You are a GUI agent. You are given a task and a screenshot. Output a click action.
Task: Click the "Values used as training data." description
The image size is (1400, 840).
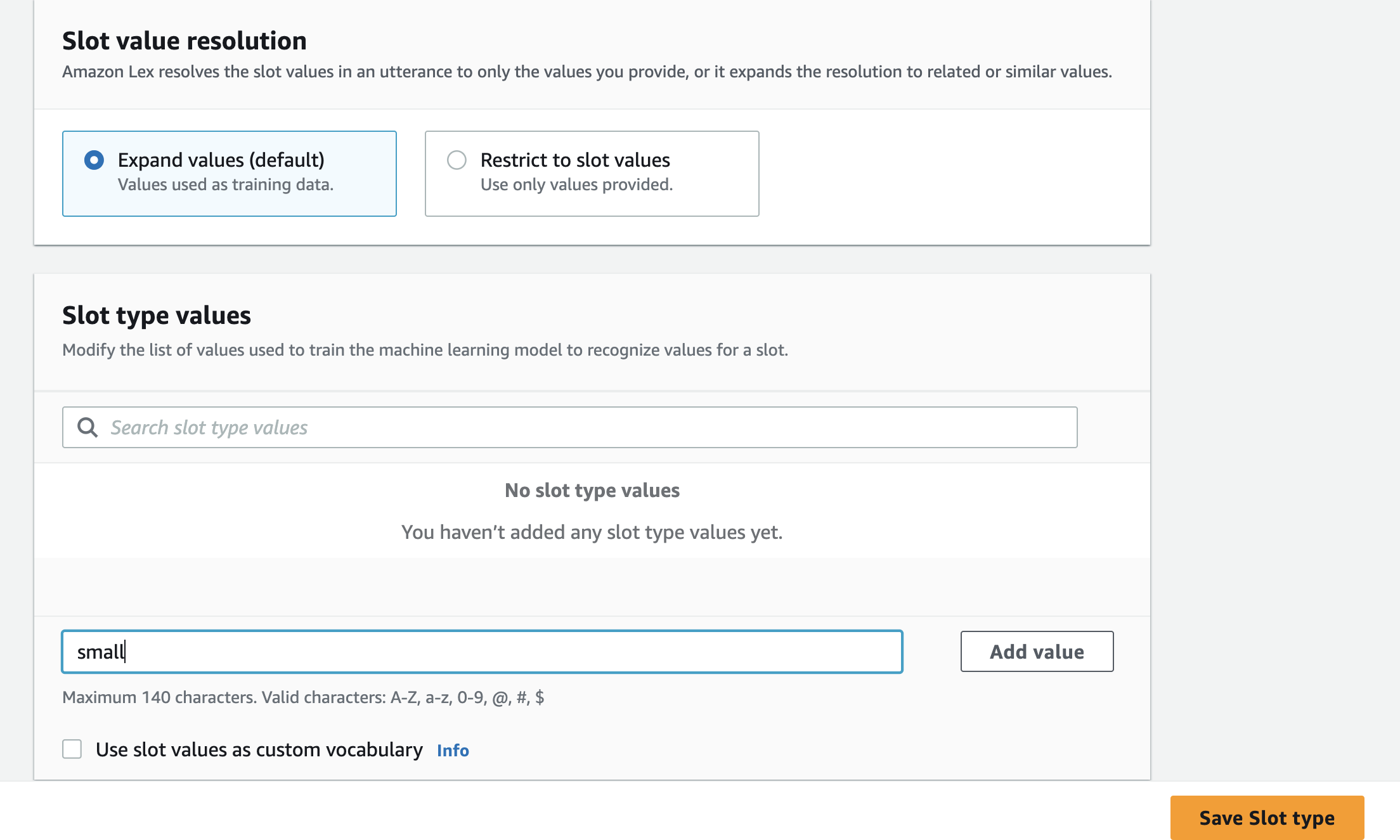[226, 184]
